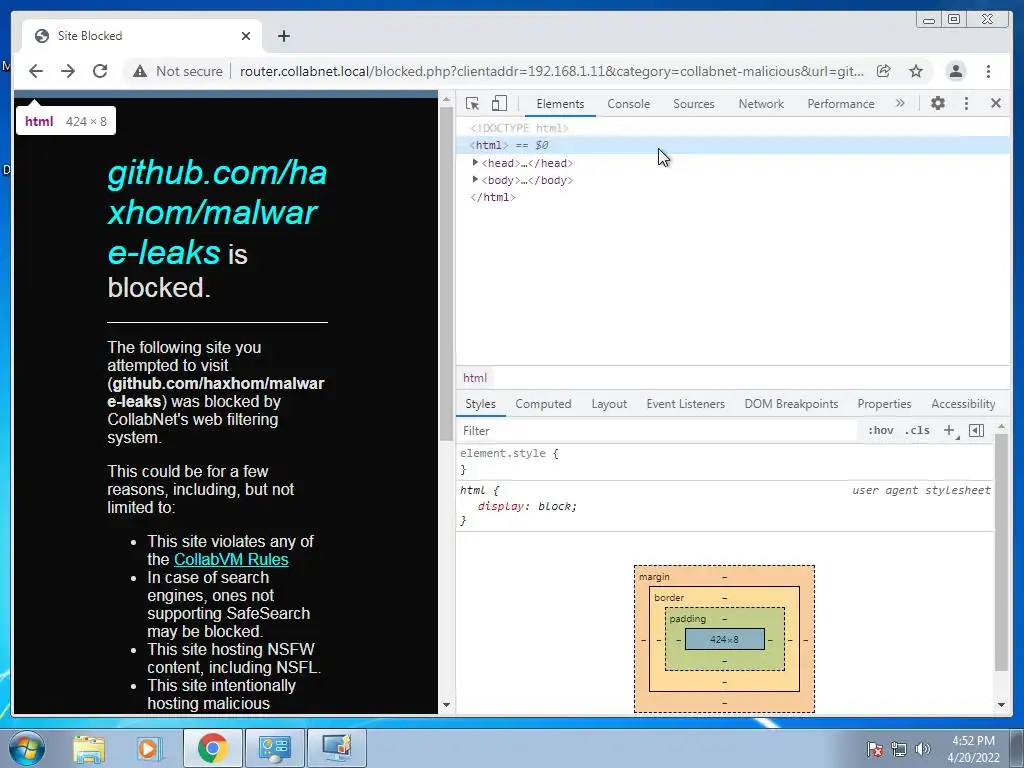Edit the display: block declaration
The height and width of the screenshot is (768, 1024).
click(527, 506)
